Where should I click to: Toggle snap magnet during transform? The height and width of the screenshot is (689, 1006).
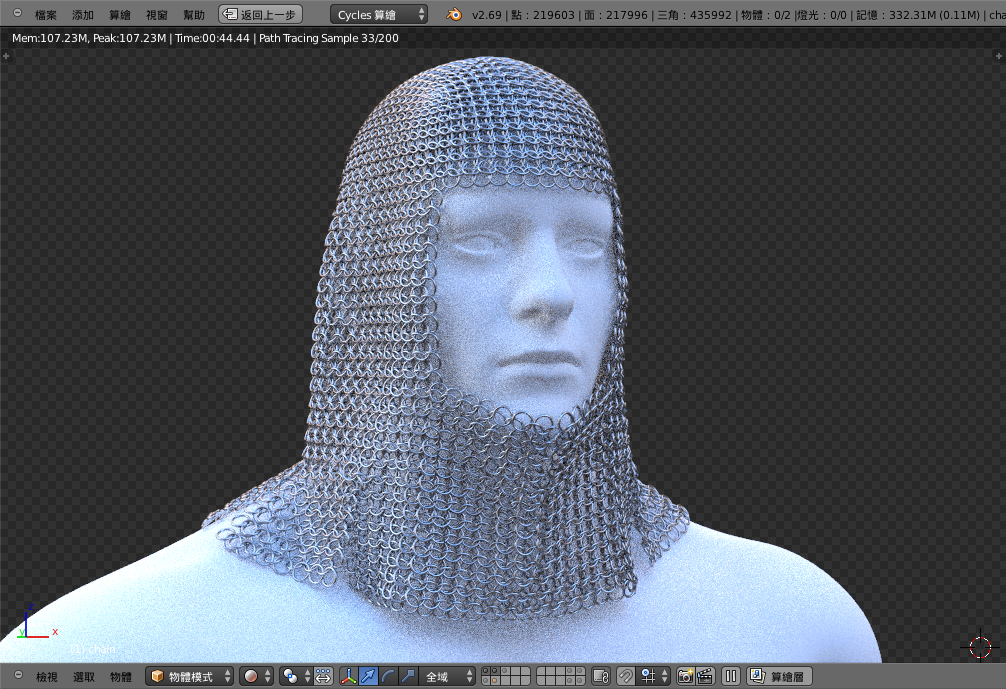coord(626,677)
